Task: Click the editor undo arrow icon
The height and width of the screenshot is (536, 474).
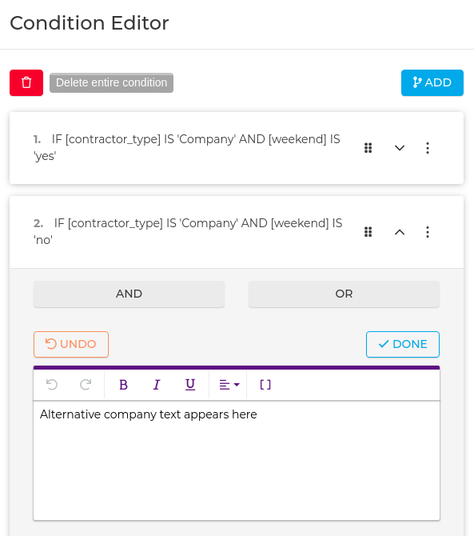Action: (52, 385)
